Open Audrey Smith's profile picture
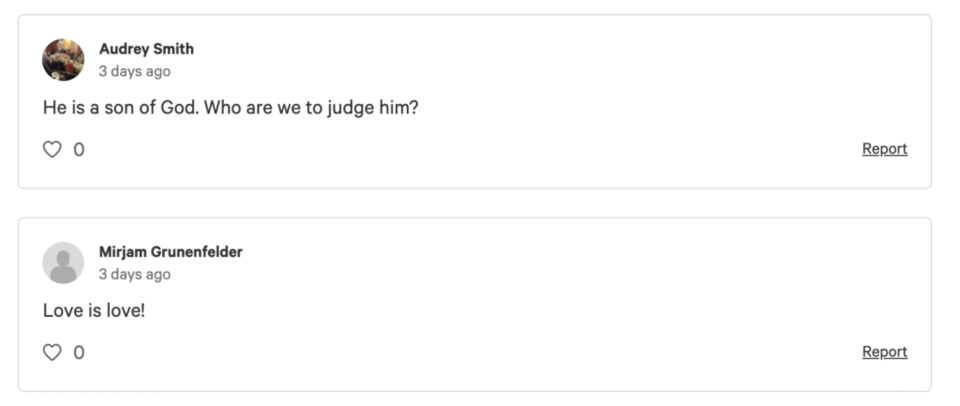The width and height of the screenshot is (960, 406). [63, 60]
